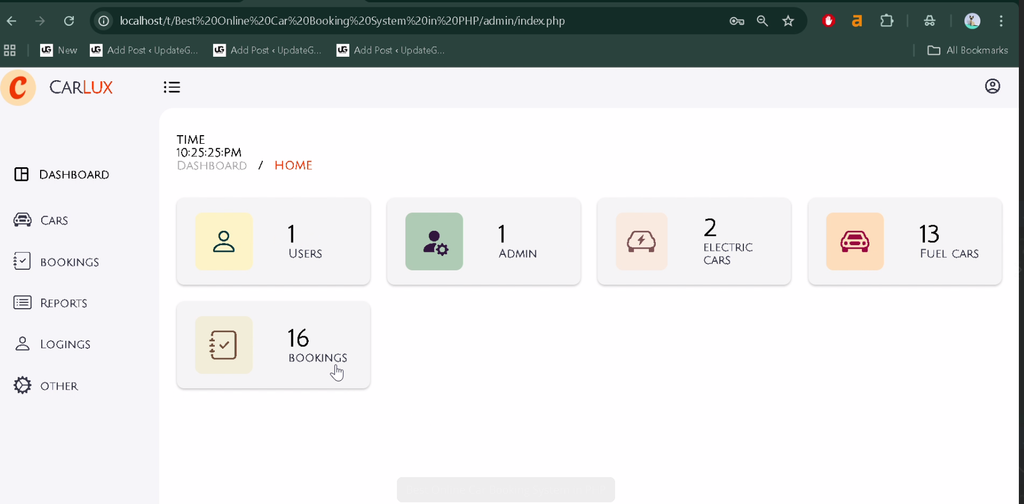Click the Other gear icon in sidebar
Screen dimensions: 1024x504
[x=22, y=385]
